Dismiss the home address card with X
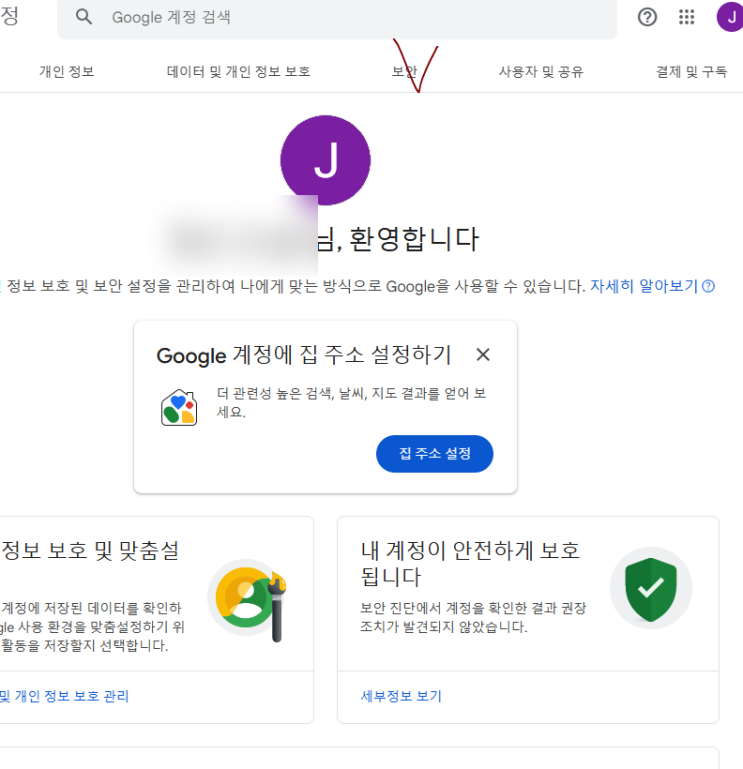 click(483, 355)
